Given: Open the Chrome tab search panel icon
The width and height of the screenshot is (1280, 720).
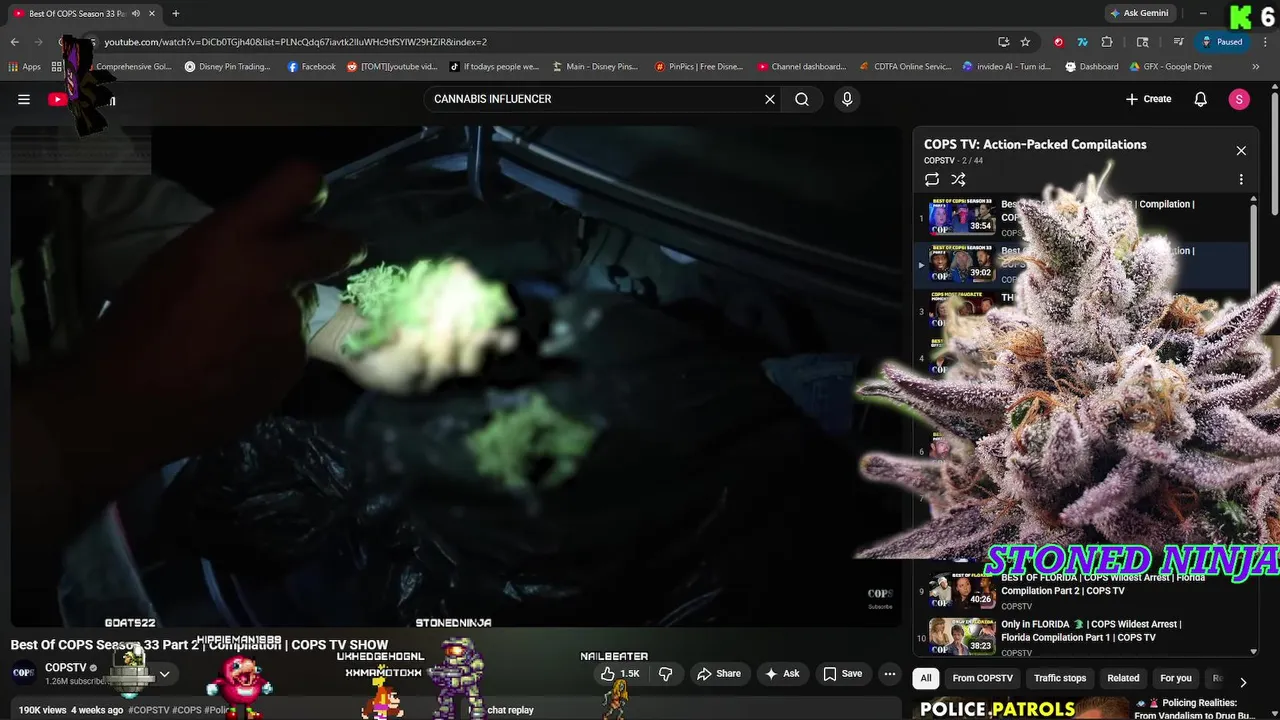Looking at the screenshot, I should 1143,42.
